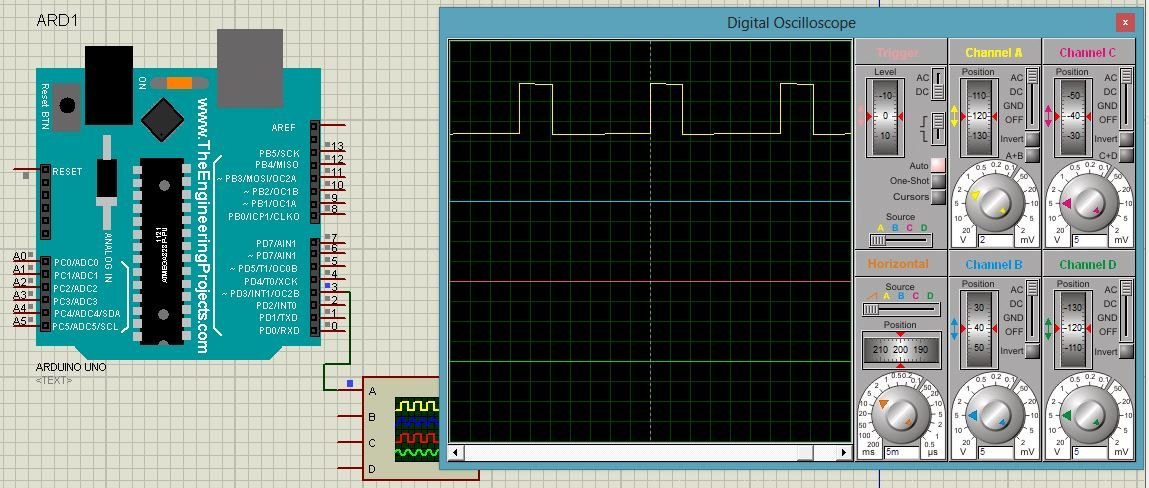Click Channel C volts value field
The width and height of the screenshot is (1149, 488).
tap(1090, 240)
